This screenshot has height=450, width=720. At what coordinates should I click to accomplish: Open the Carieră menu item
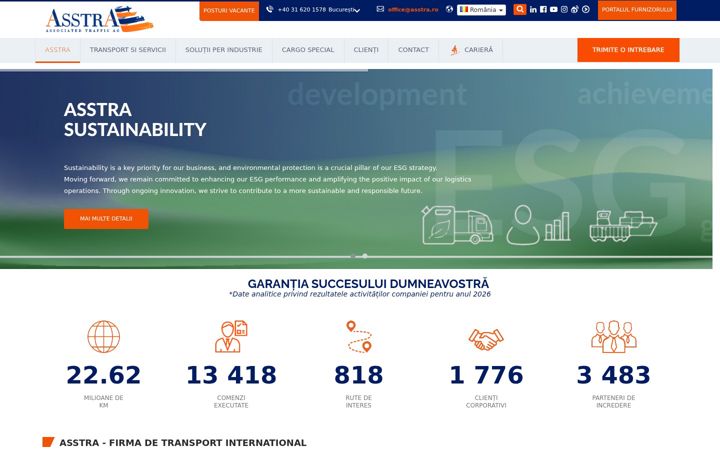click(x=471, y=50)
